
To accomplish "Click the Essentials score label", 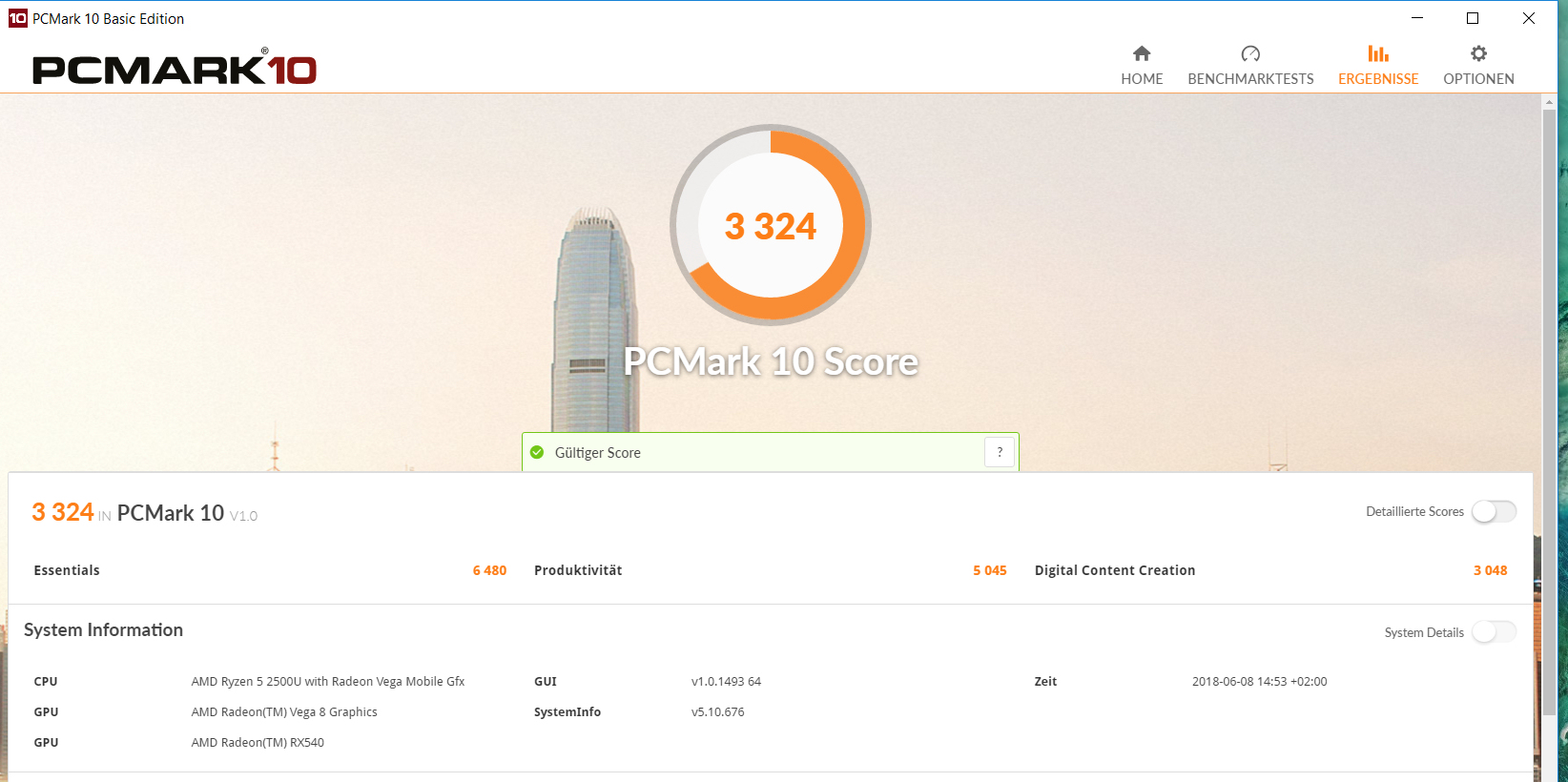I will [x=67, y=570].
